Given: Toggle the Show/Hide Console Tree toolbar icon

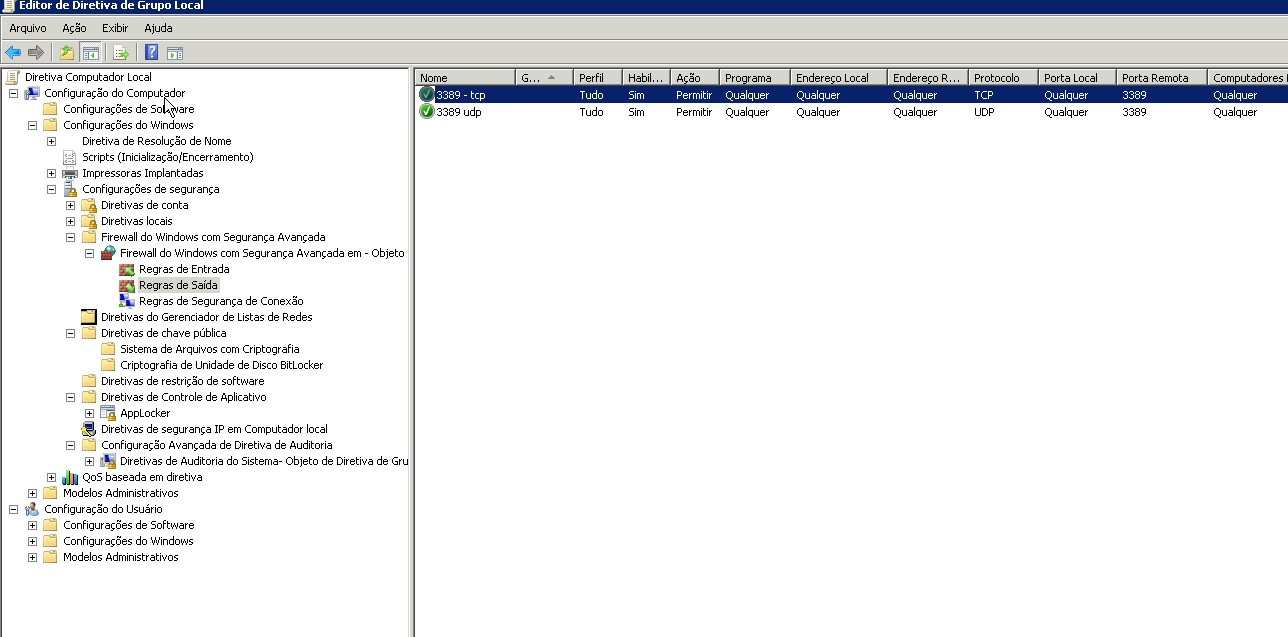Looking at the screenshot, I should point(91,53).
